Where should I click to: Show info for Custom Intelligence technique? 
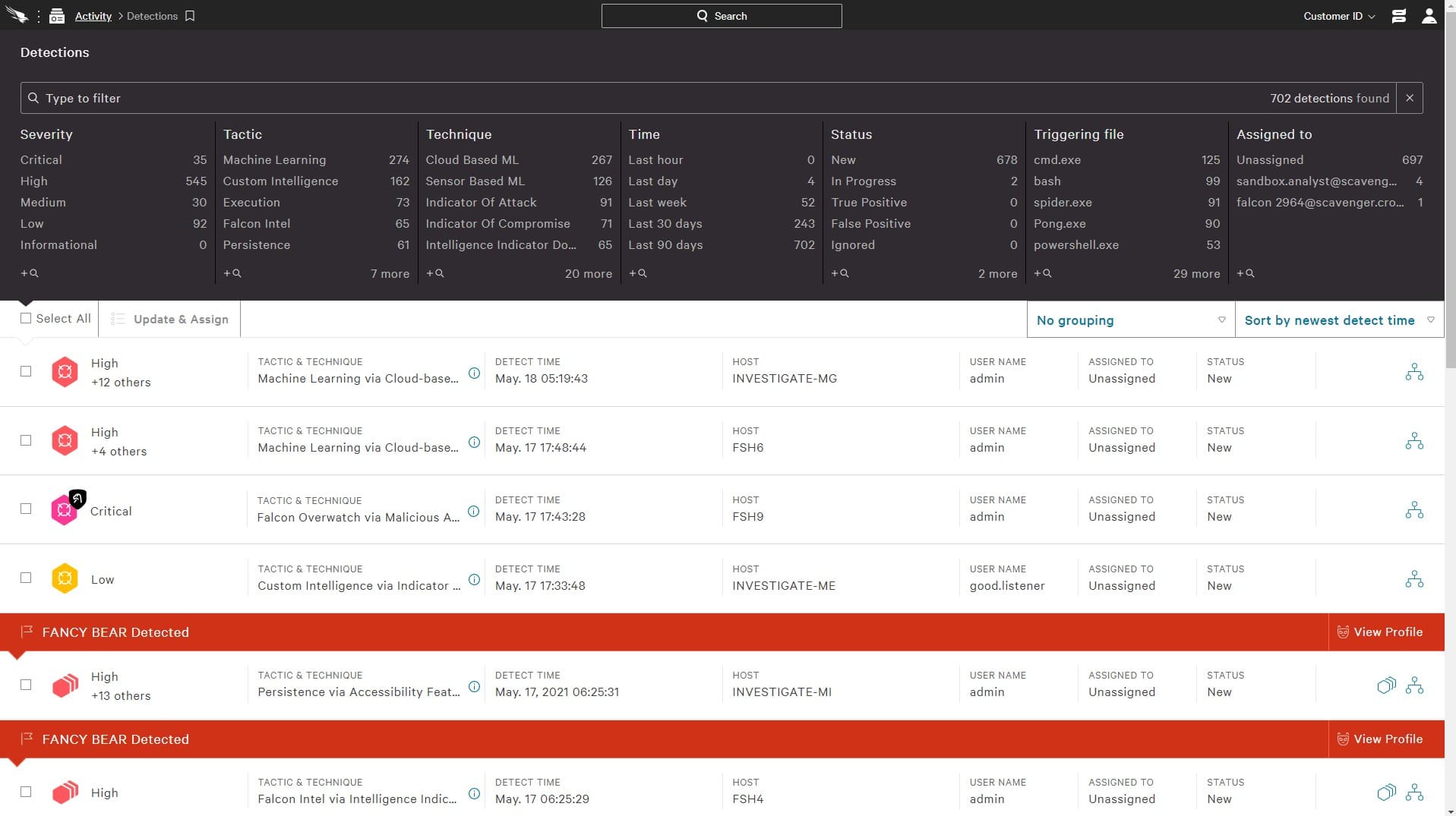pyautogui.click(x=474, y=580)
